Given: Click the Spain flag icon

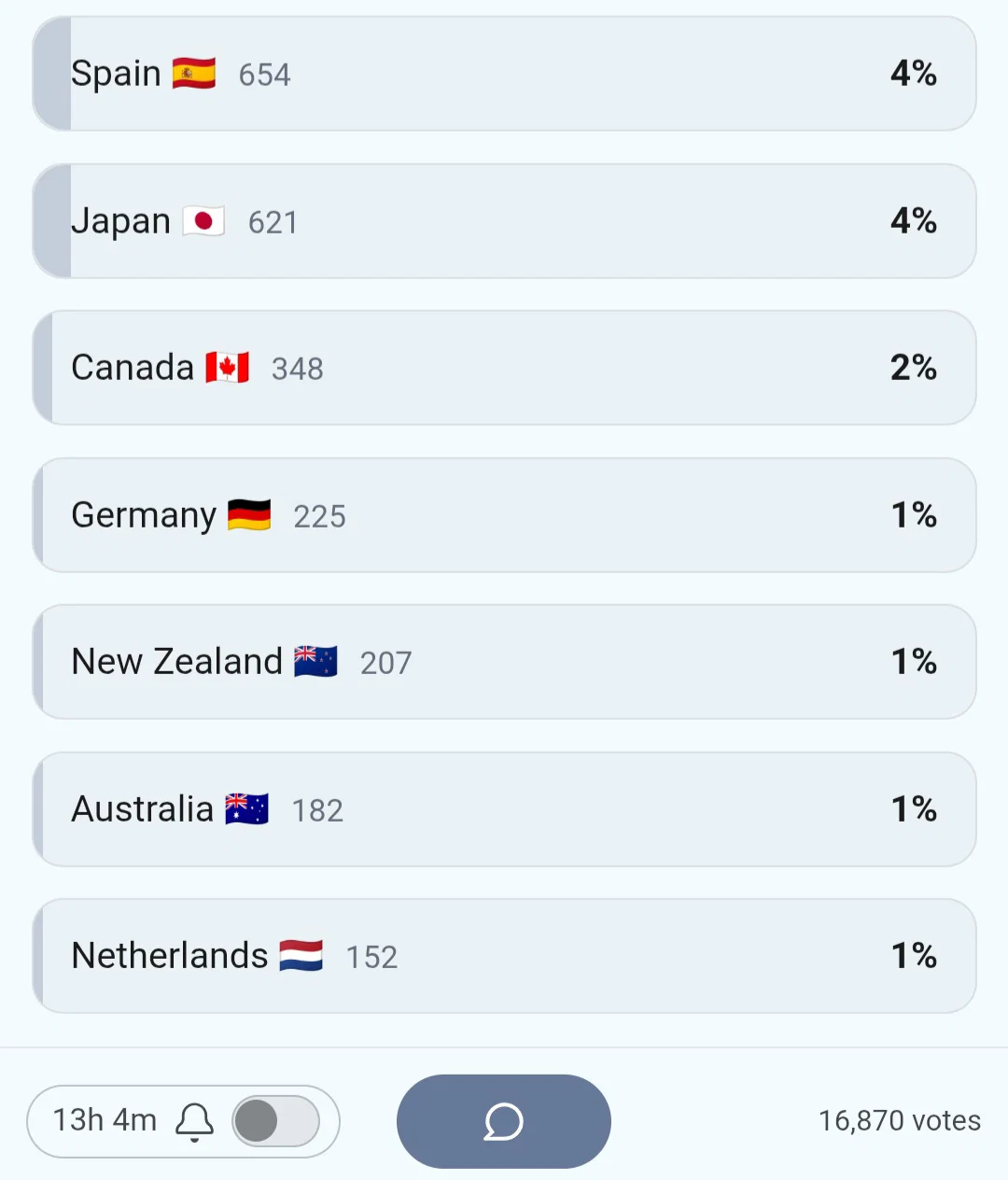Looking at the screenshot, I should 194,74.
